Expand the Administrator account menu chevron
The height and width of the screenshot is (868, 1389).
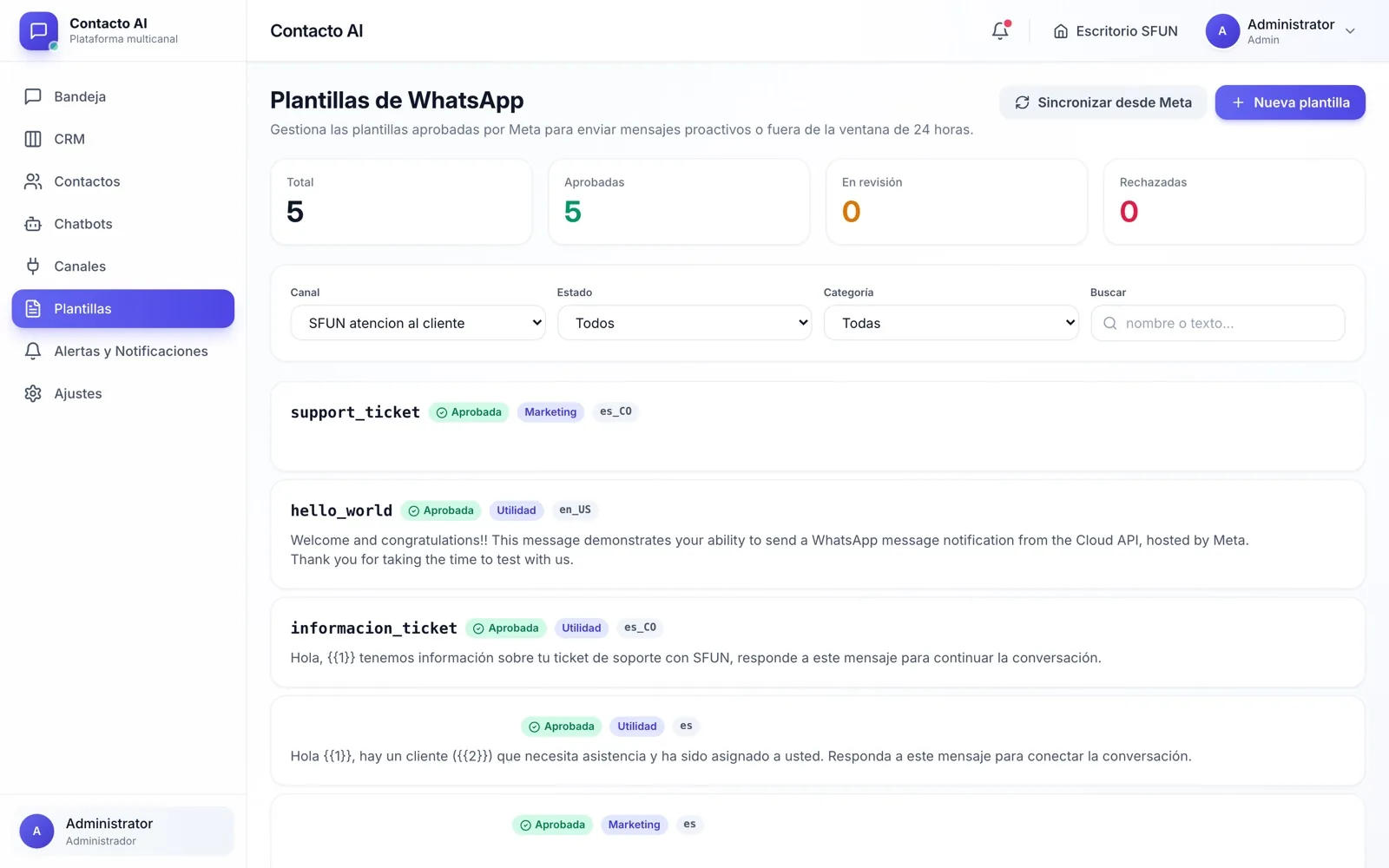tap(1350, 31)
